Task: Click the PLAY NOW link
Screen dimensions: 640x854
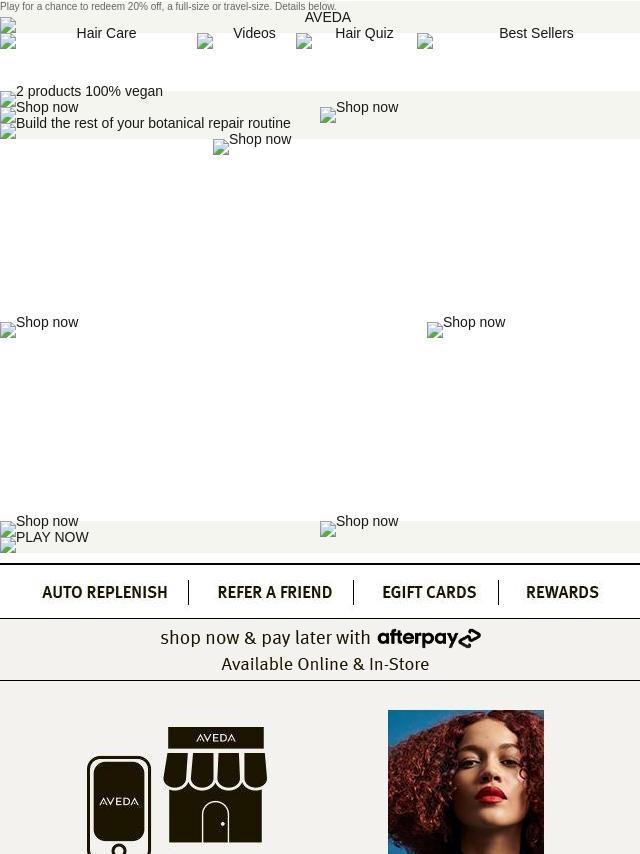Action: pyautogui.click(x=52, y=537)
